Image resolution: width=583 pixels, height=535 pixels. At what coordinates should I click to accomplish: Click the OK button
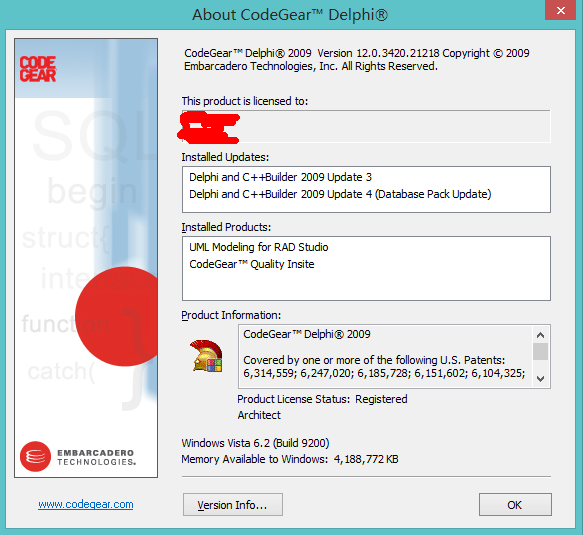(x=515, y=505)
